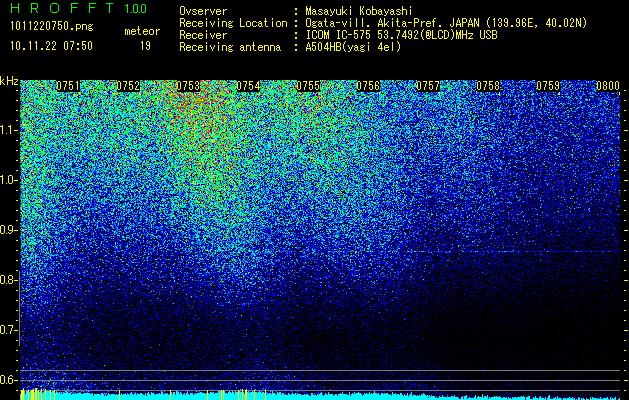629x400 pixels.
Task: Click the Receiving Location label
Action: click(x=233, y=23)
